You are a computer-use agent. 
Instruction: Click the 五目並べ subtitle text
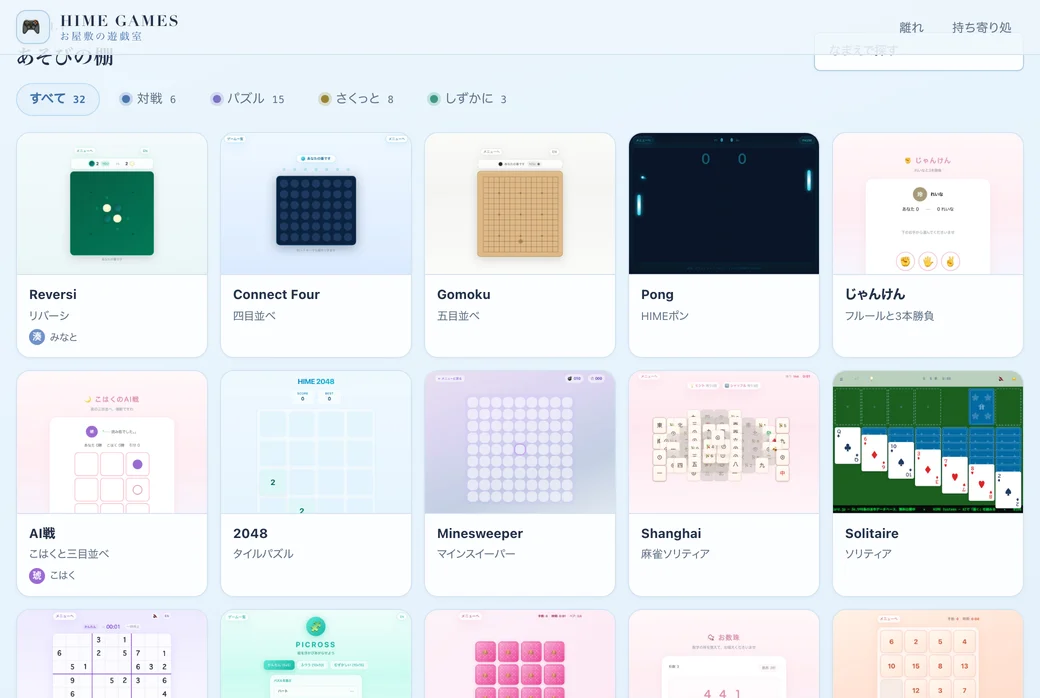click(458, 316)
